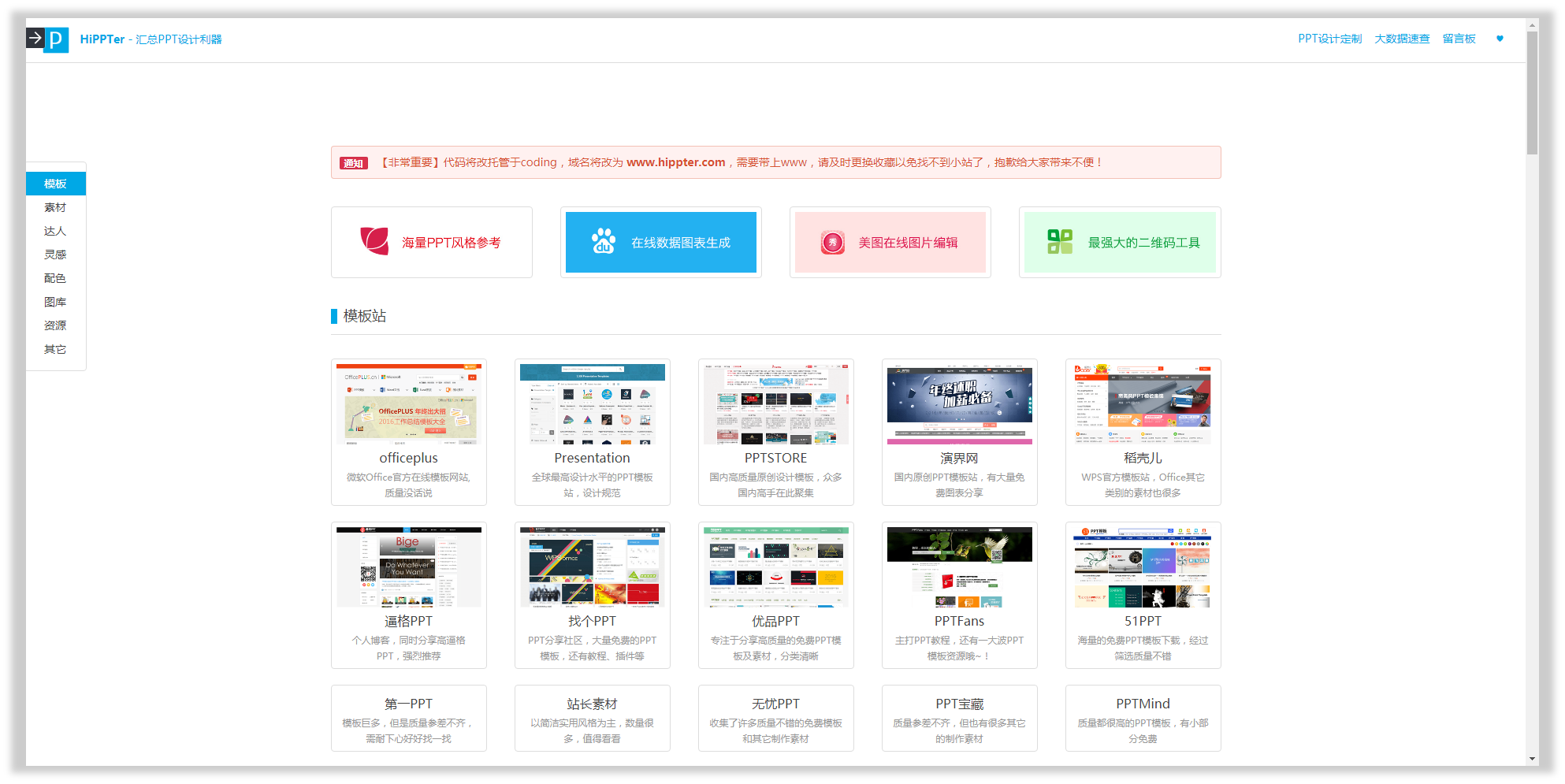
Task: Open the officeplus site thumbnail
Action: click(x=408, y=403)
